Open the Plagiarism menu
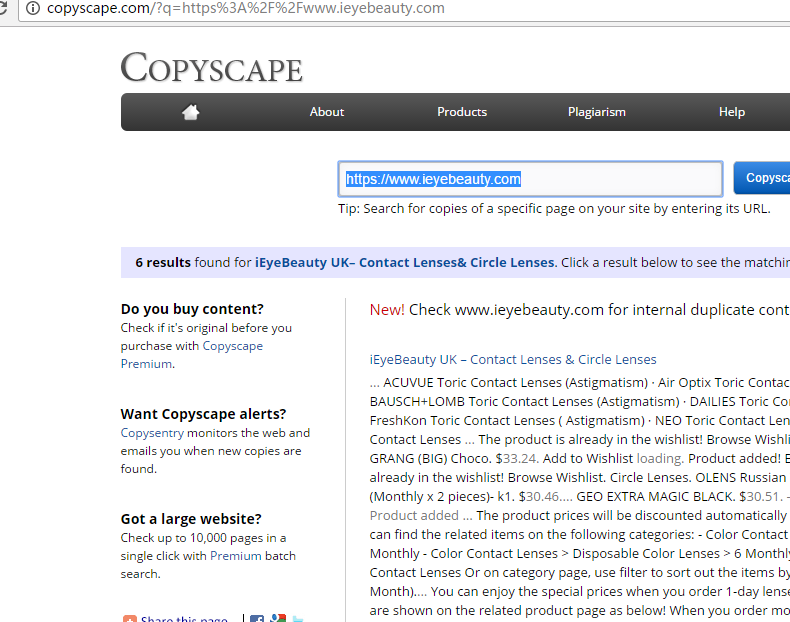Image resolution: width=790 pixels, height=622 pixels. pos(597,112)
